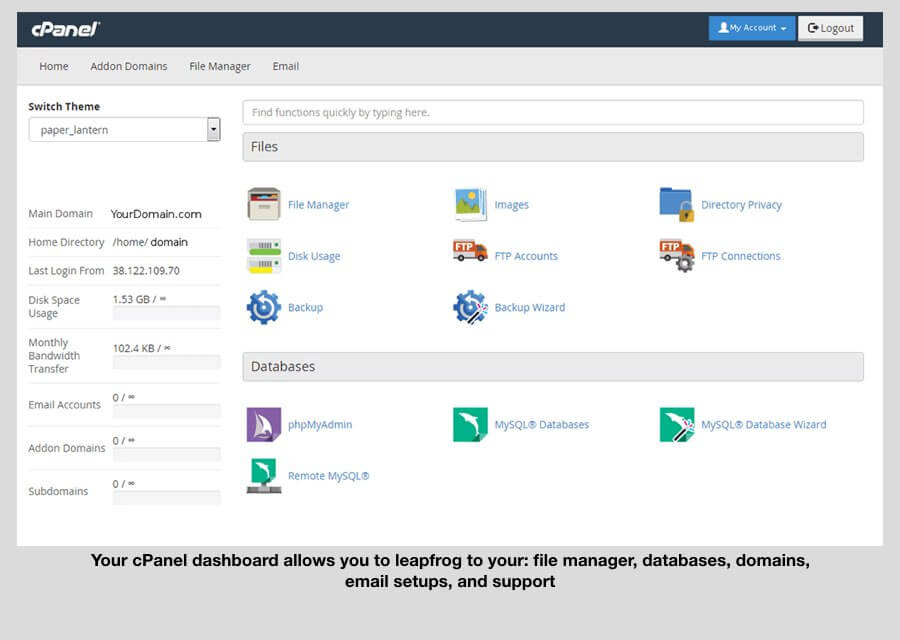900x640 pixels.
Task: Click the Images picture icon
Action: [x=471, y=204]
